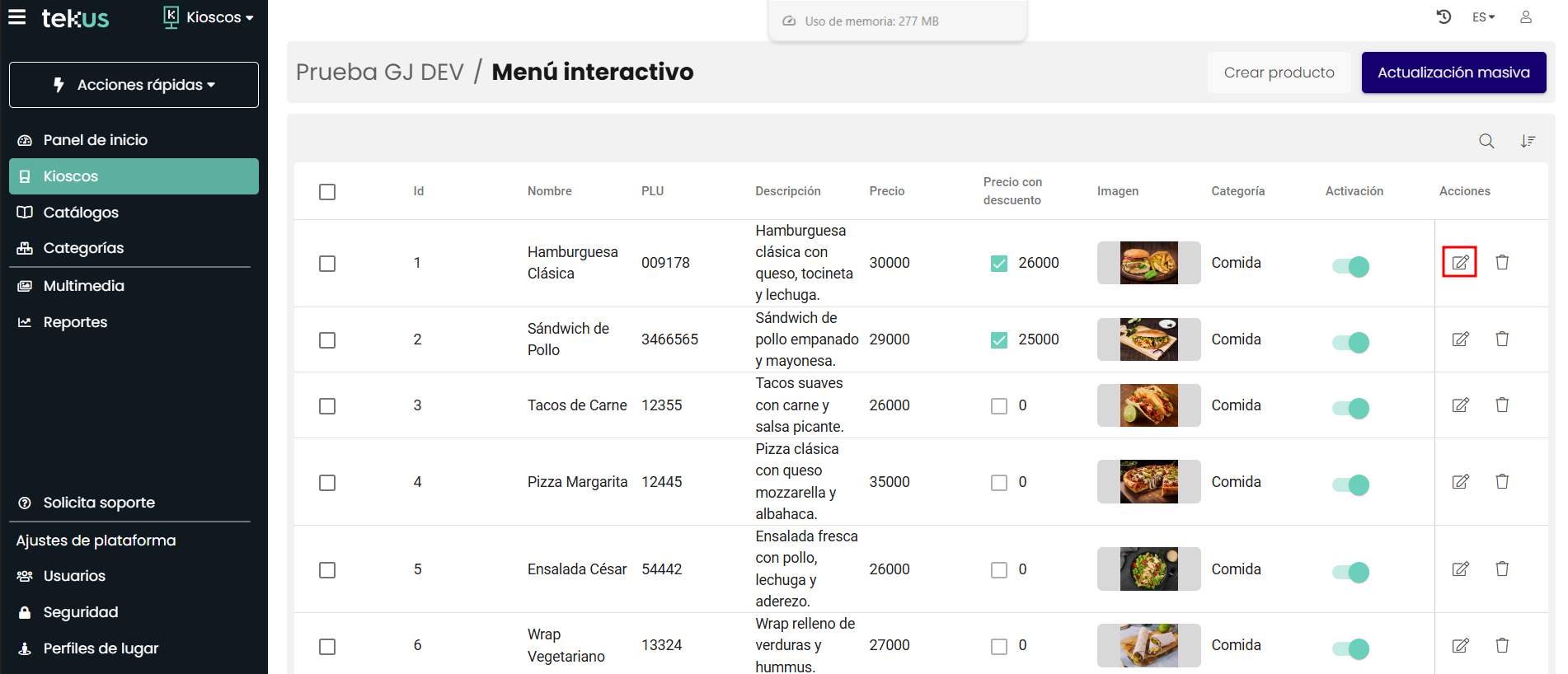Open the ES language dropdown
Image resolution: width=1568 pixels, height=674 pixels.
point(1482,17)
